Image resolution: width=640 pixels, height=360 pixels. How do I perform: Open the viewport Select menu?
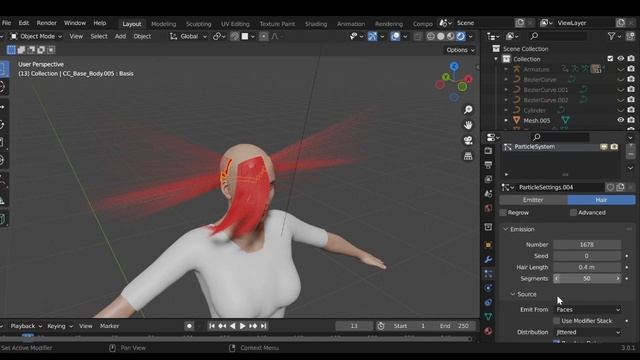pos(99,36)
